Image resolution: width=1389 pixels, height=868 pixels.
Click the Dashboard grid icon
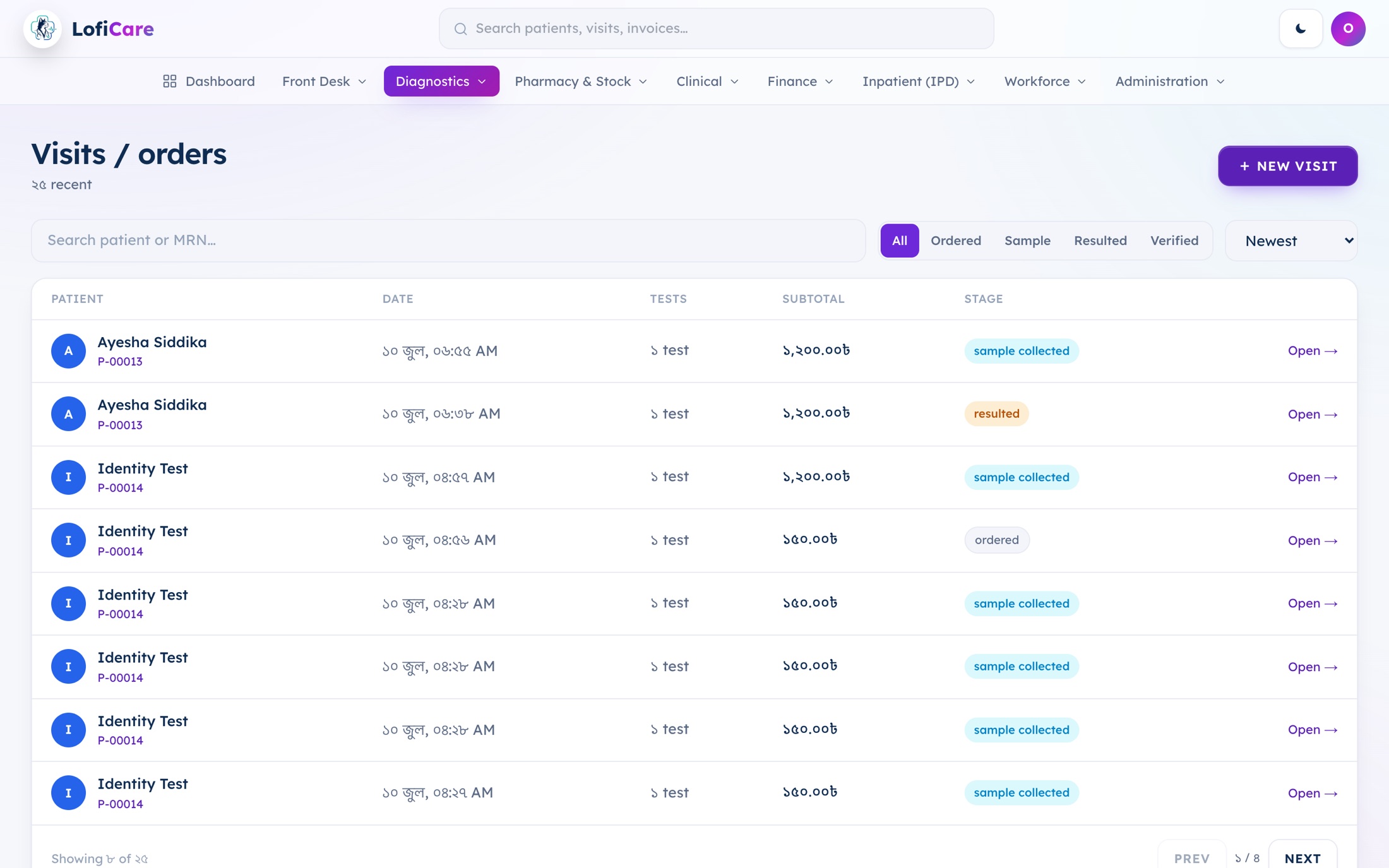[169, 81]
